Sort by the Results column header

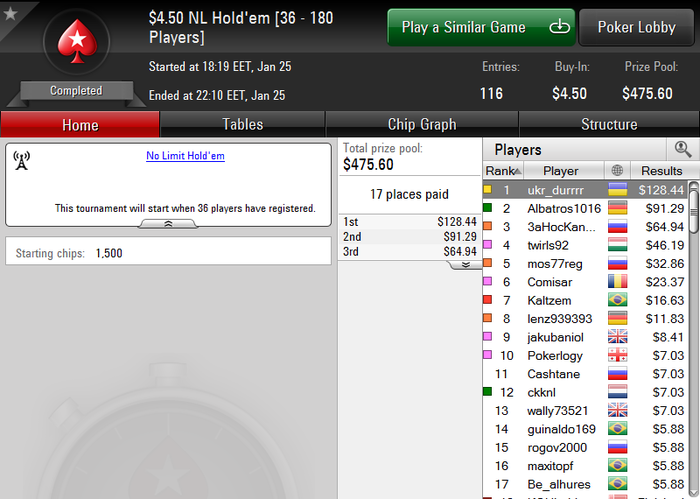[x=662, y=170]
